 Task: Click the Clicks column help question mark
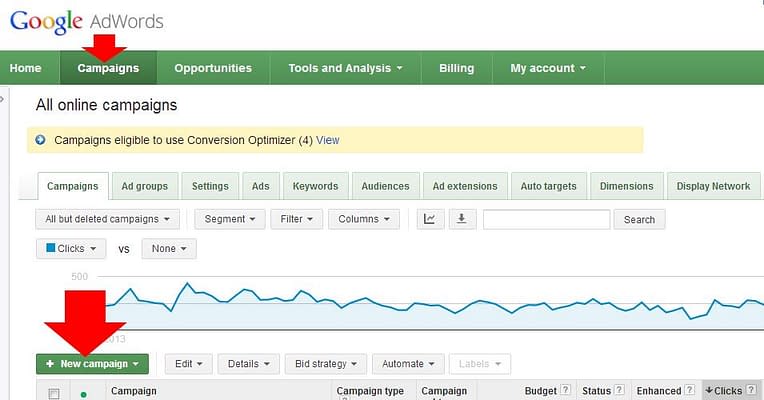point(751,390)
